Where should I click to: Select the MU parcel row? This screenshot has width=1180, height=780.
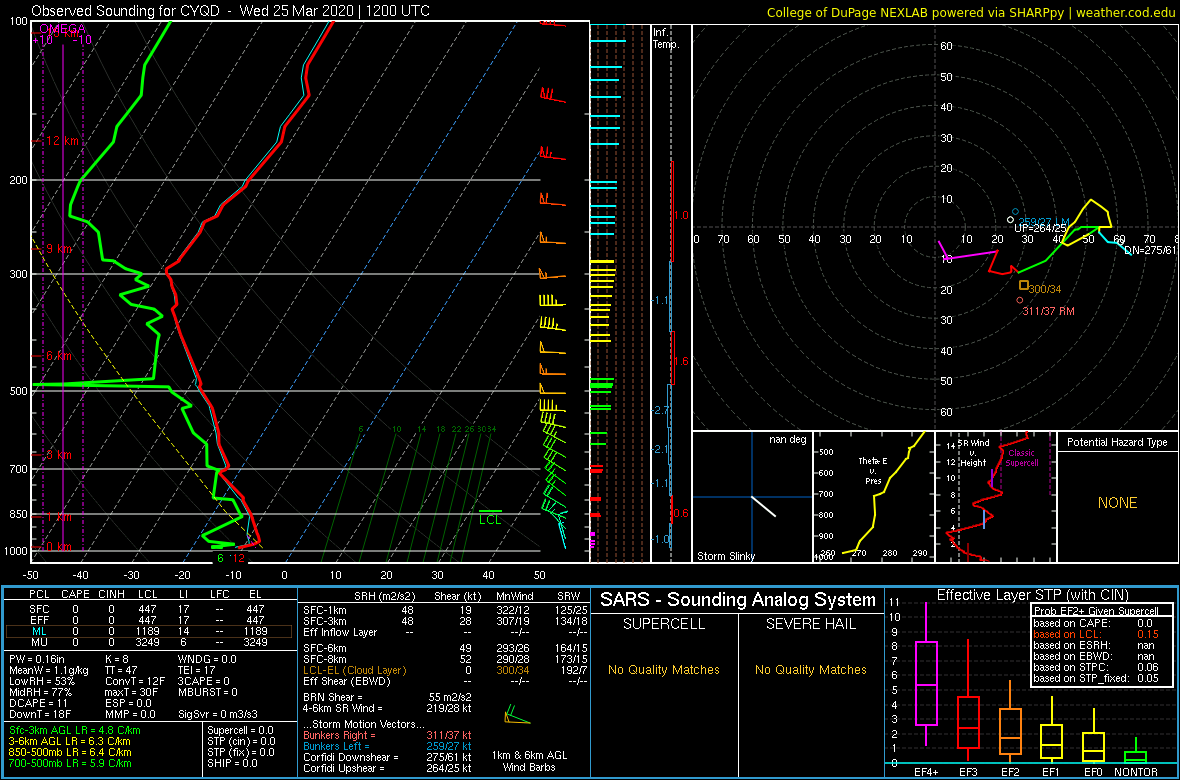coord(150,644)
